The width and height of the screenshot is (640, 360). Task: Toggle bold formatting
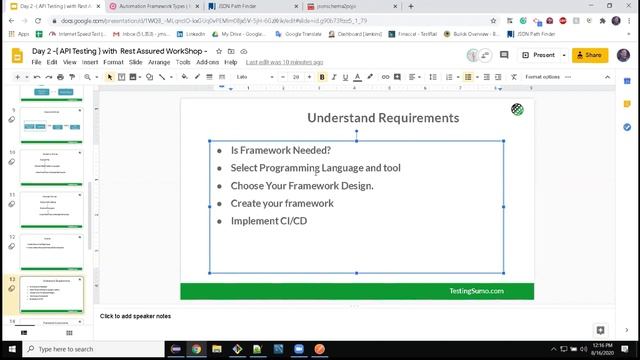pyautogui.click(x=322, y=77)
